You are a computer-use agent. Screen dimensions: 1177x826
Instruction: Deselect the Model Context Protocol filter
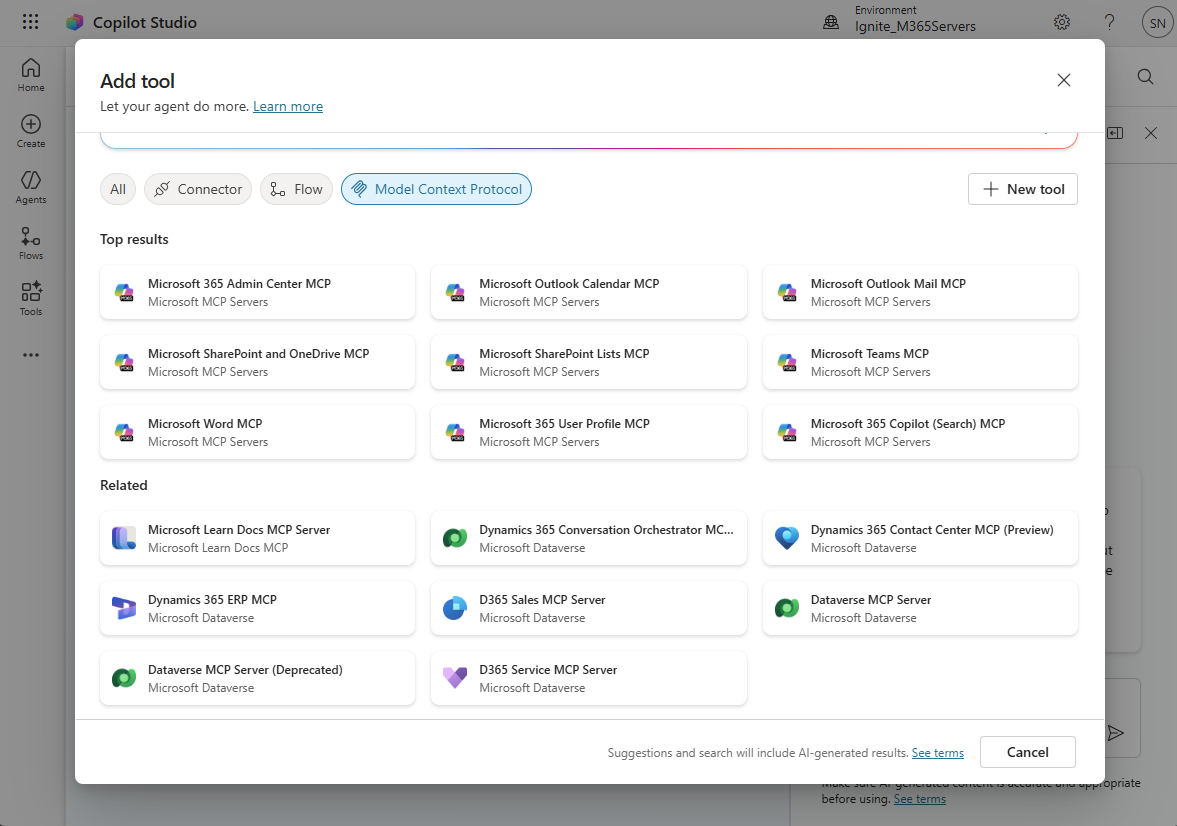436,188
